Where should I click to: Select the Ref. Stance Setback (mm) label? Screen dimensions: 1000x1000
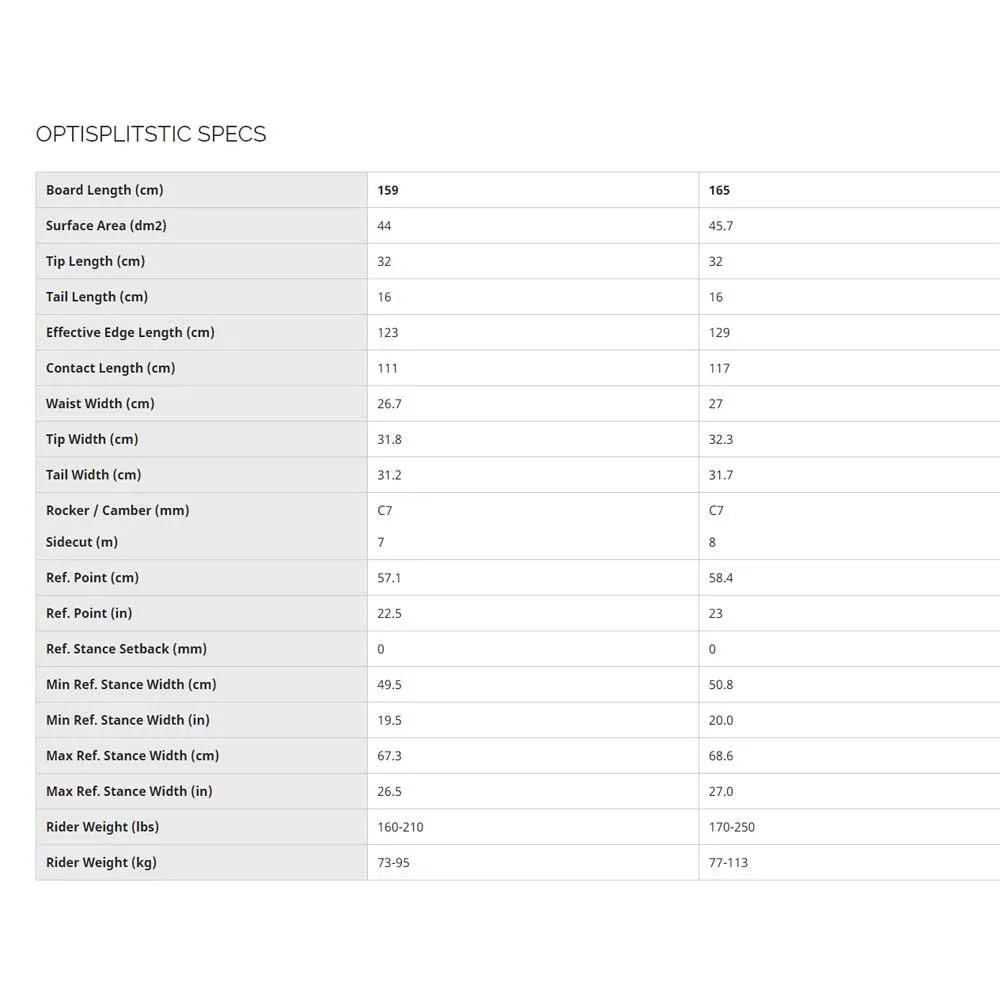pyautogui.click(x=126, y=649)
